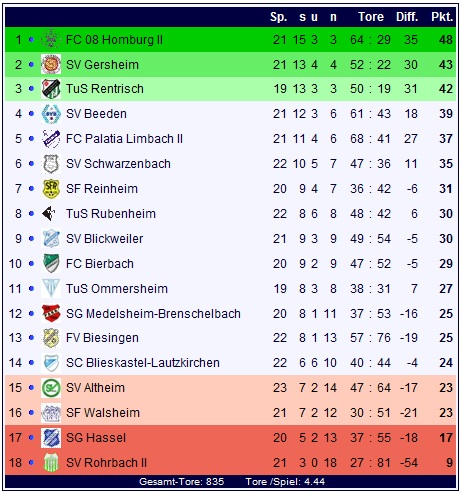Click the SV Altheim green circle logo
Image resolution: width=462 pixels, height=495 pixels.
coord(51,388)
